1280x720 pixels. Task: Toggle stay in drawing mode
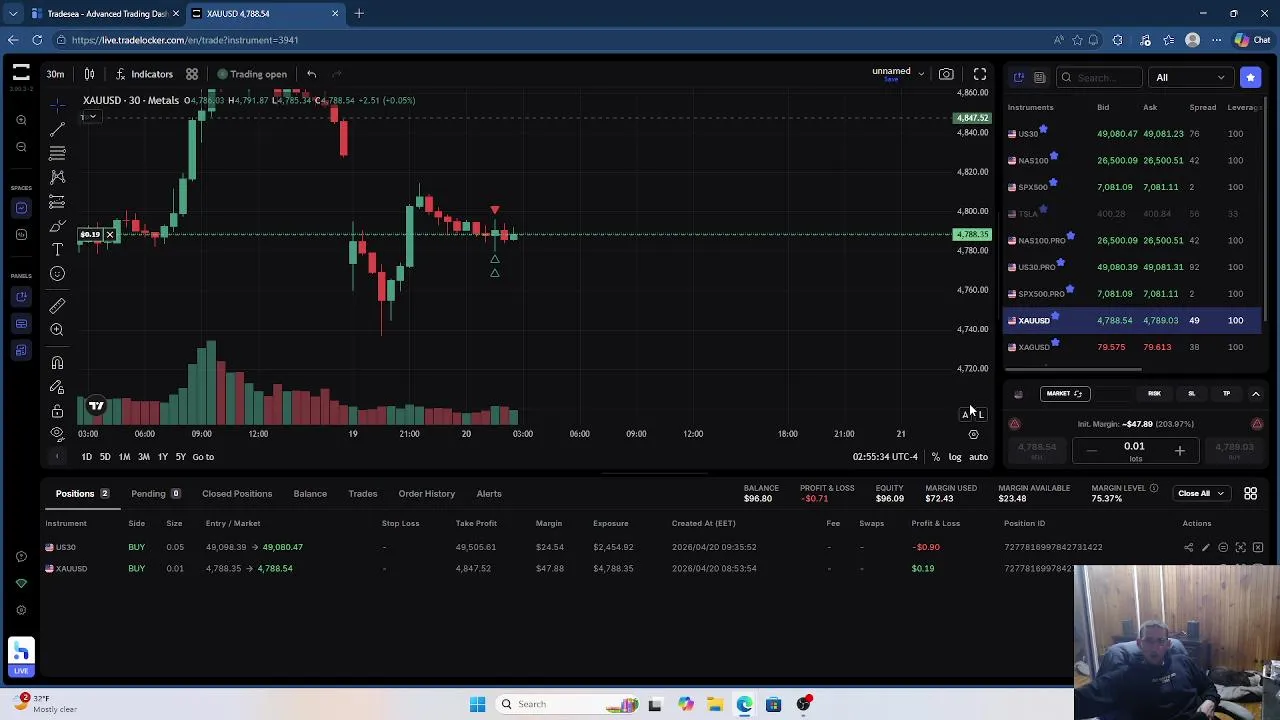coord(57,387)
